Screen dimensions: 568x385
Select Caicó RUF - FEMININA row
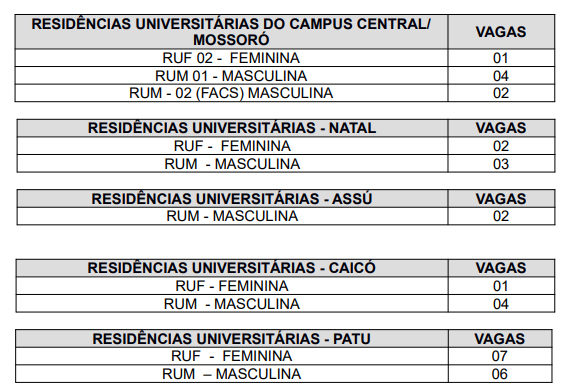285,286
